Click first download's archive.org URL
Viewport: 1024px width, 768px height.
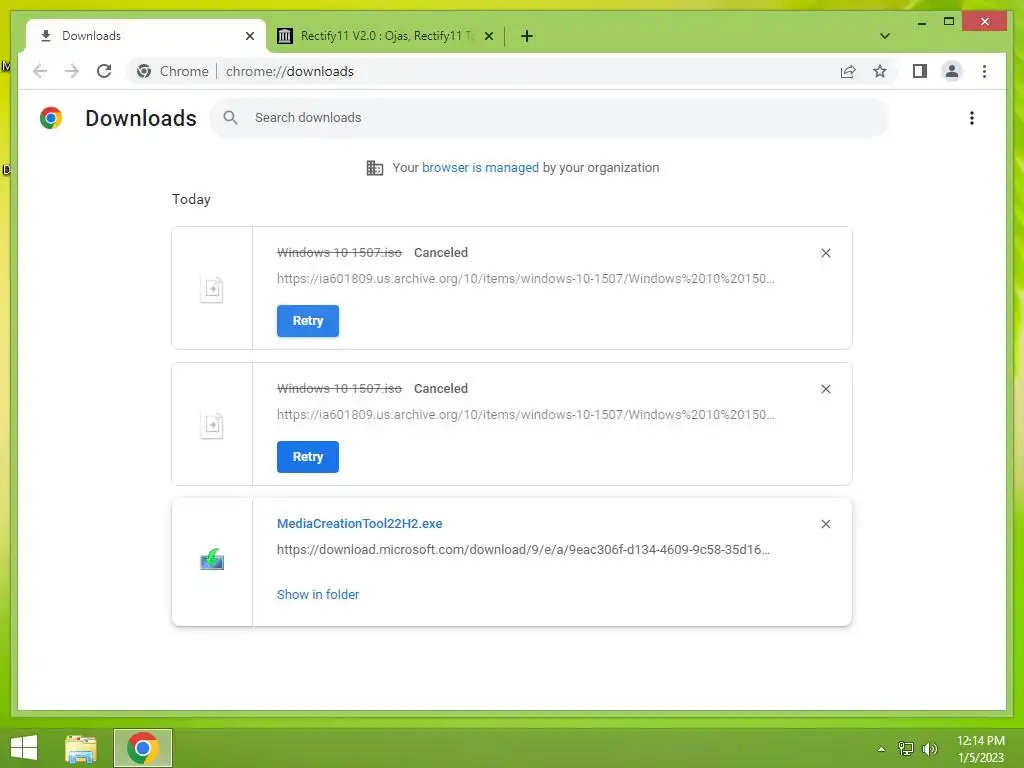[526, 278]
